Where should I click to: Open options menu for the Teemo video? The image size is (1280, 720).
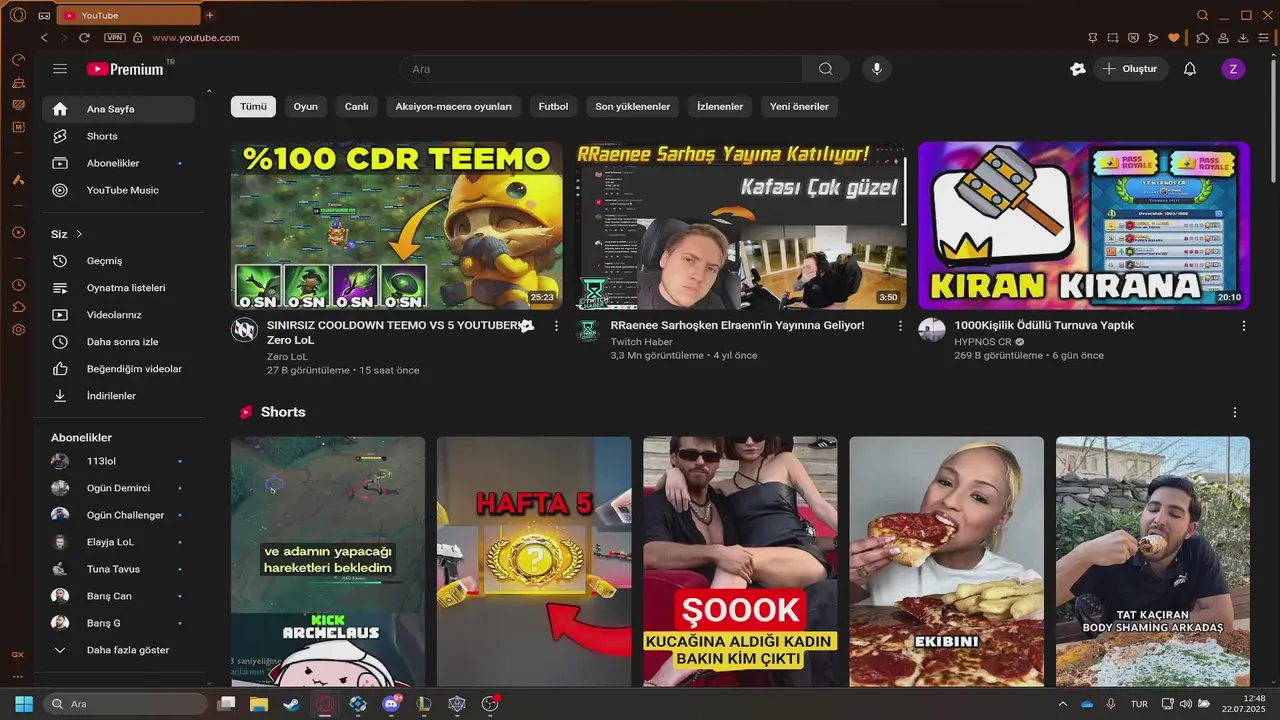coord(557,326)
